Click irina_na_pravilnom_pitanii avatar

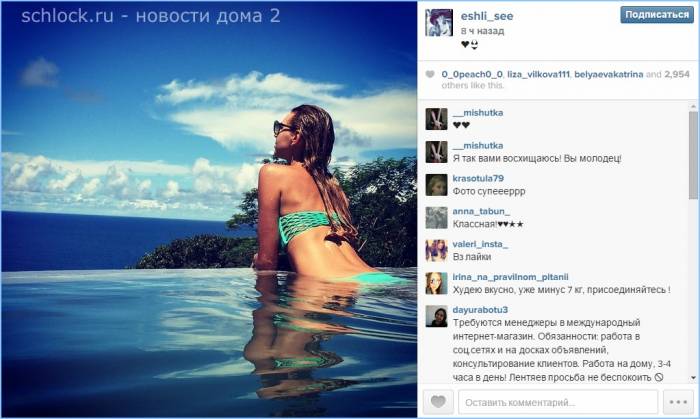(x=436, y=283)
